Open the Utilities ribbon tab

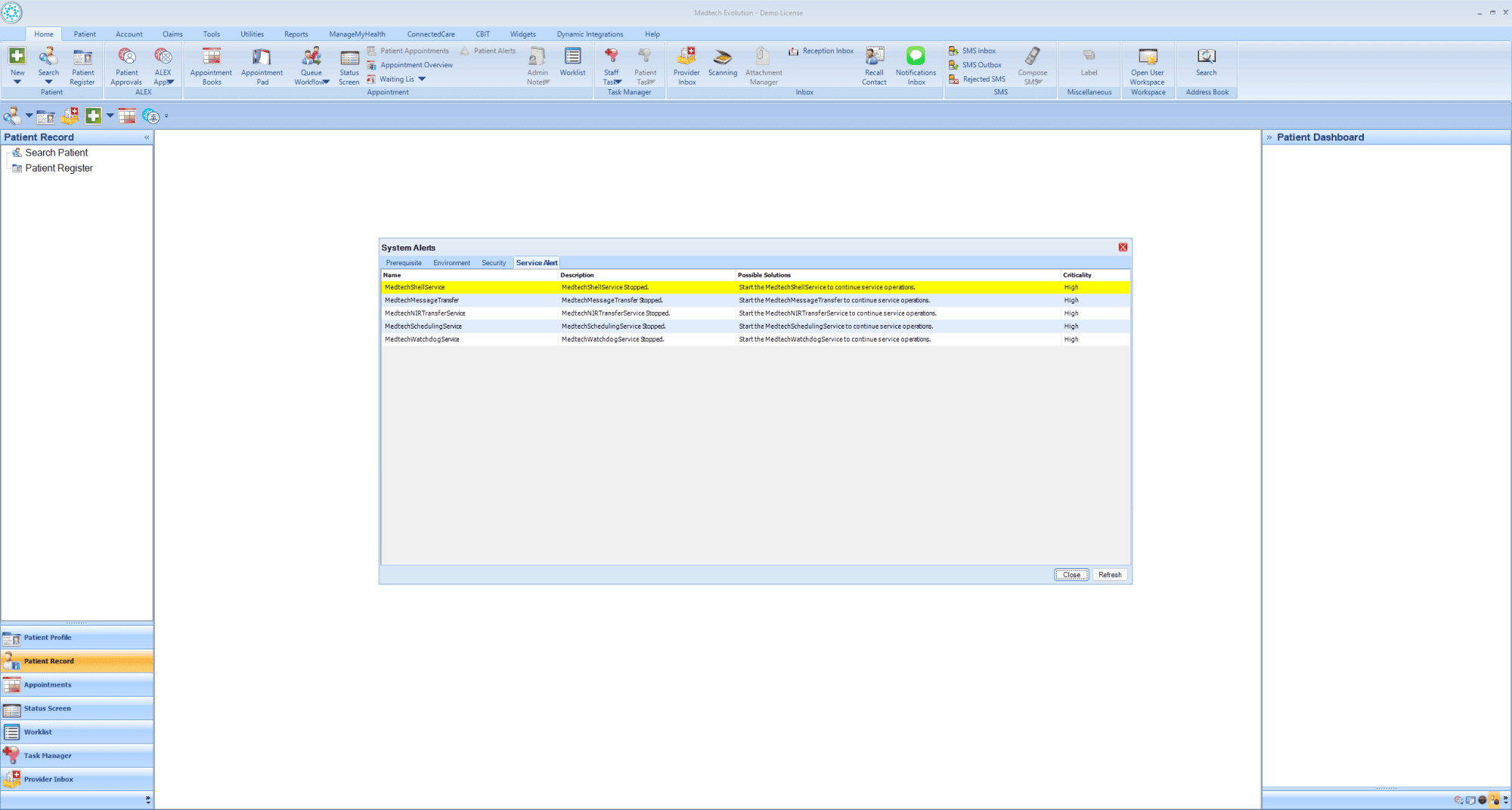[x=252, y=34]
